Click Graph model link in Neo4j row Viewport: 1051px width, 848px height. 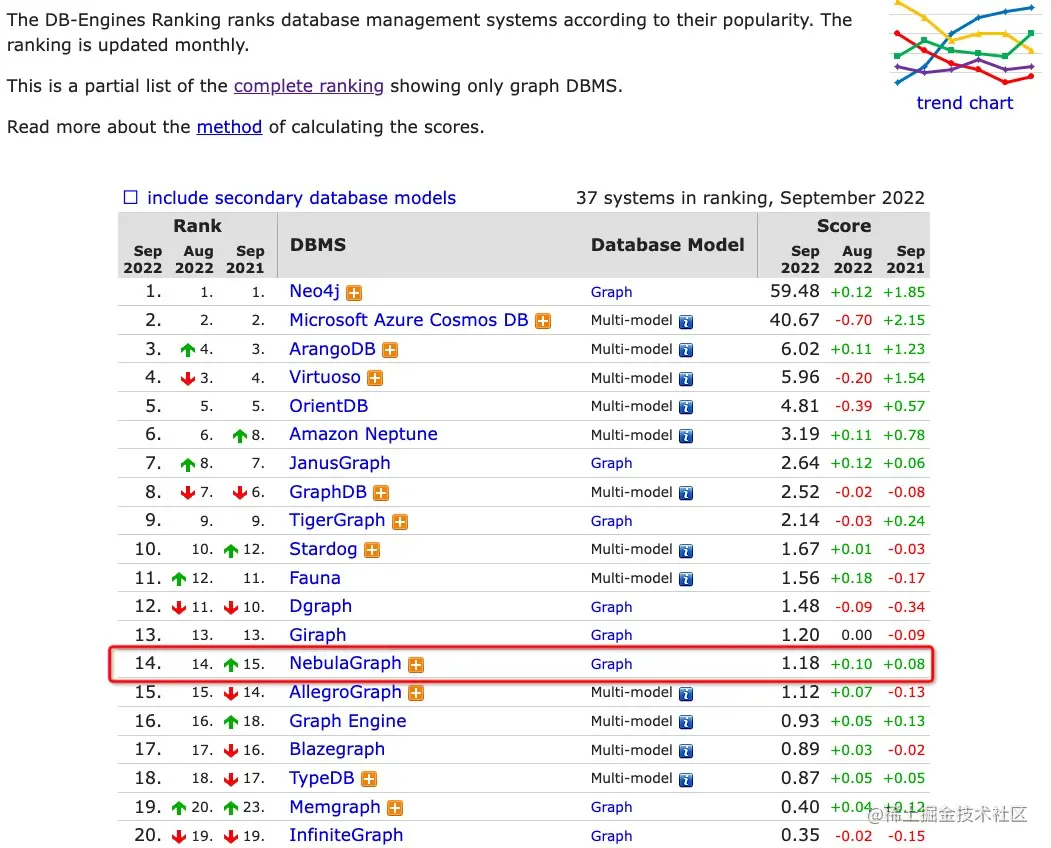pyautogui.click(x=611, y=292)
